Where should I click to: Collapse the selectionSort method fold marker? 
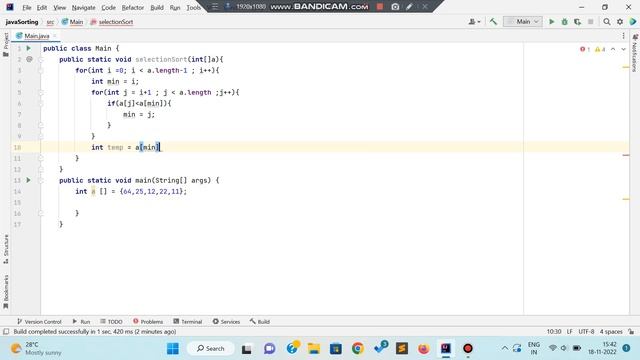point(40,59)
